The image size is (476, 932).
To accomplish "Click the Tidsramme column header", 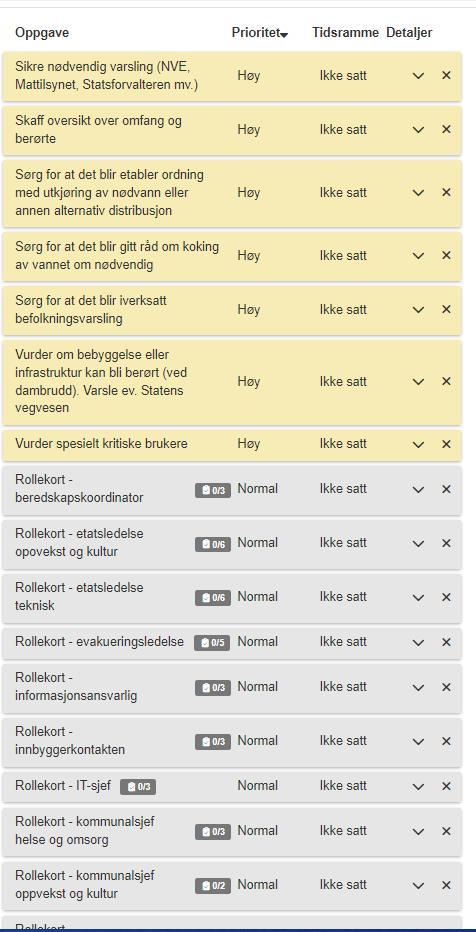I will 345,33.
